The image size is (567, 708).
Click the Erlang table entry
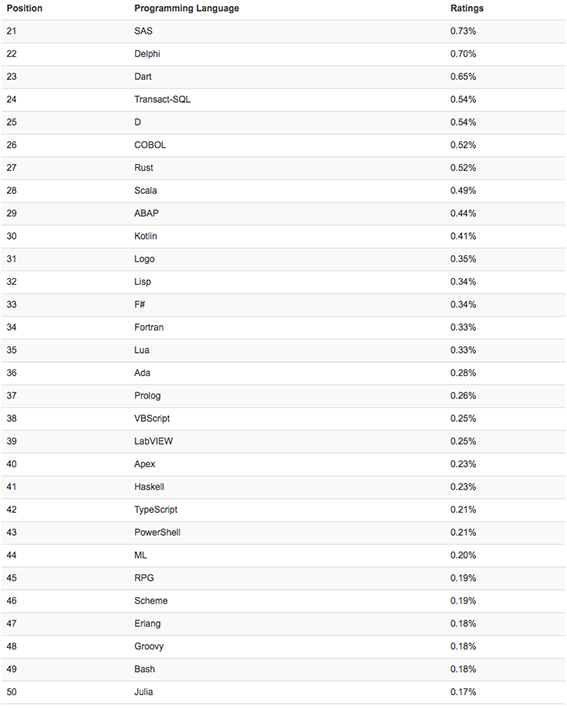[x=147, y=624]
